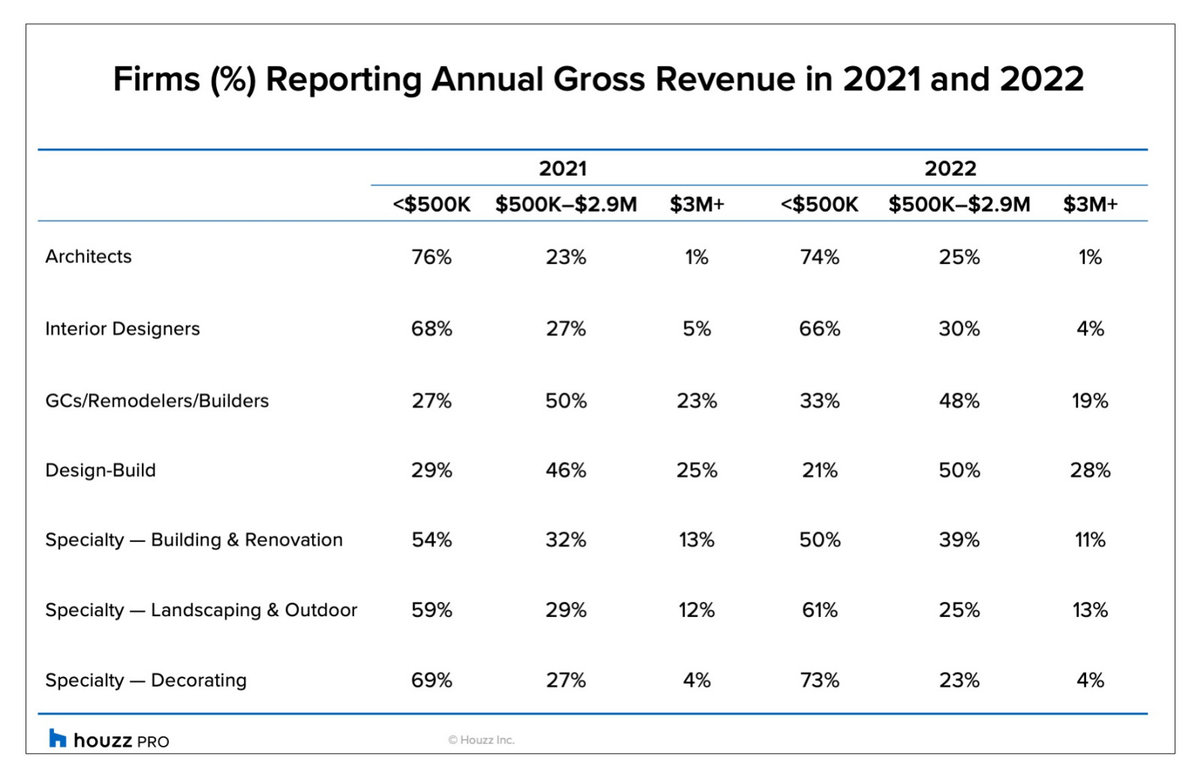Click Architects 76% cell
This screenshot has width=1200, height=779.
coord(432,258)
